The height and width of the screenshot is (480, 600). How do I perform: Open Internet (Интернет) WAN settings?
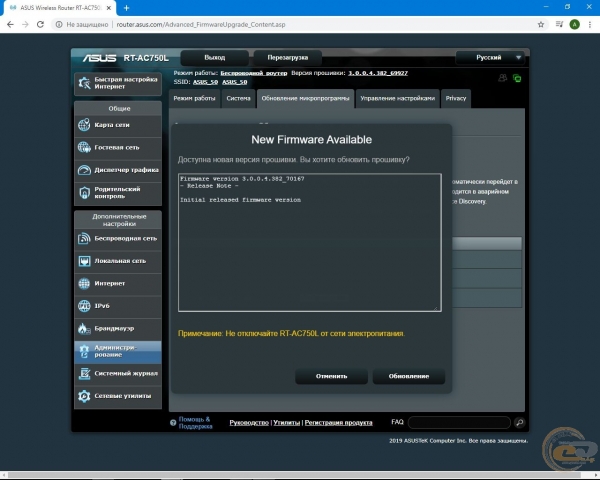[118, 284]
